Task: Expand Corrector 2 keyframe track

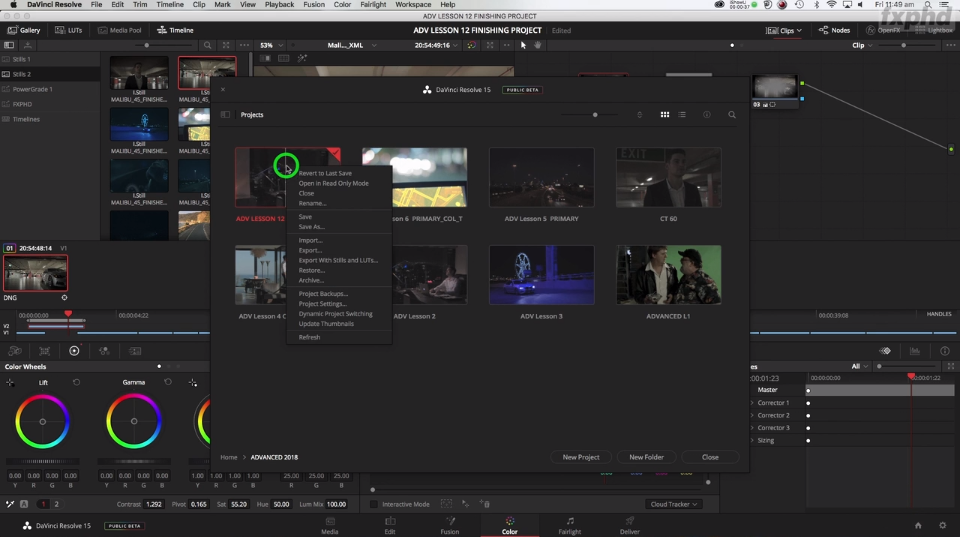Action: click(x=752, y=415)
